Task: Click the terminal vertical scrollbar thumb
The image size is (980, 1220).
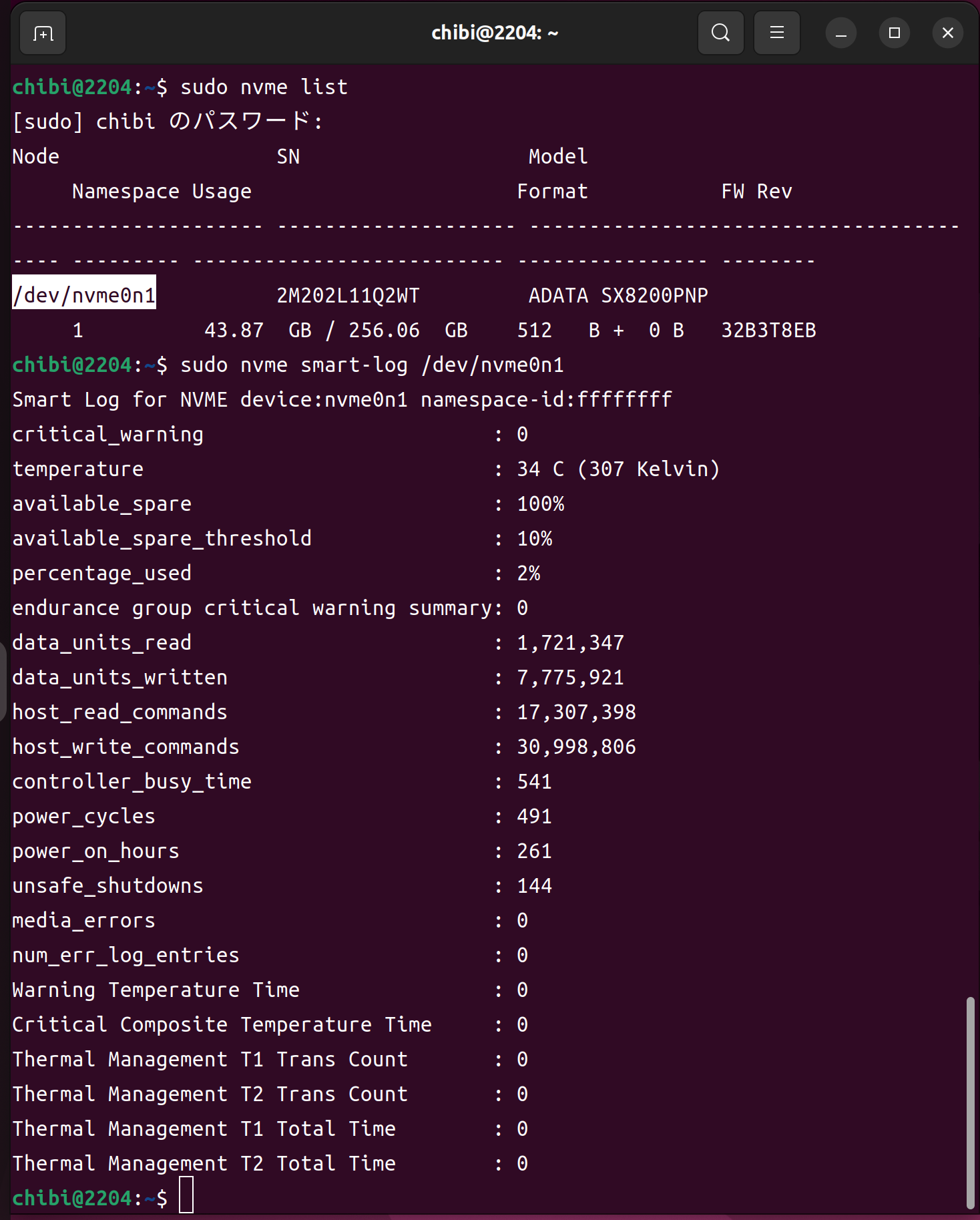Action: [969, 1102]
